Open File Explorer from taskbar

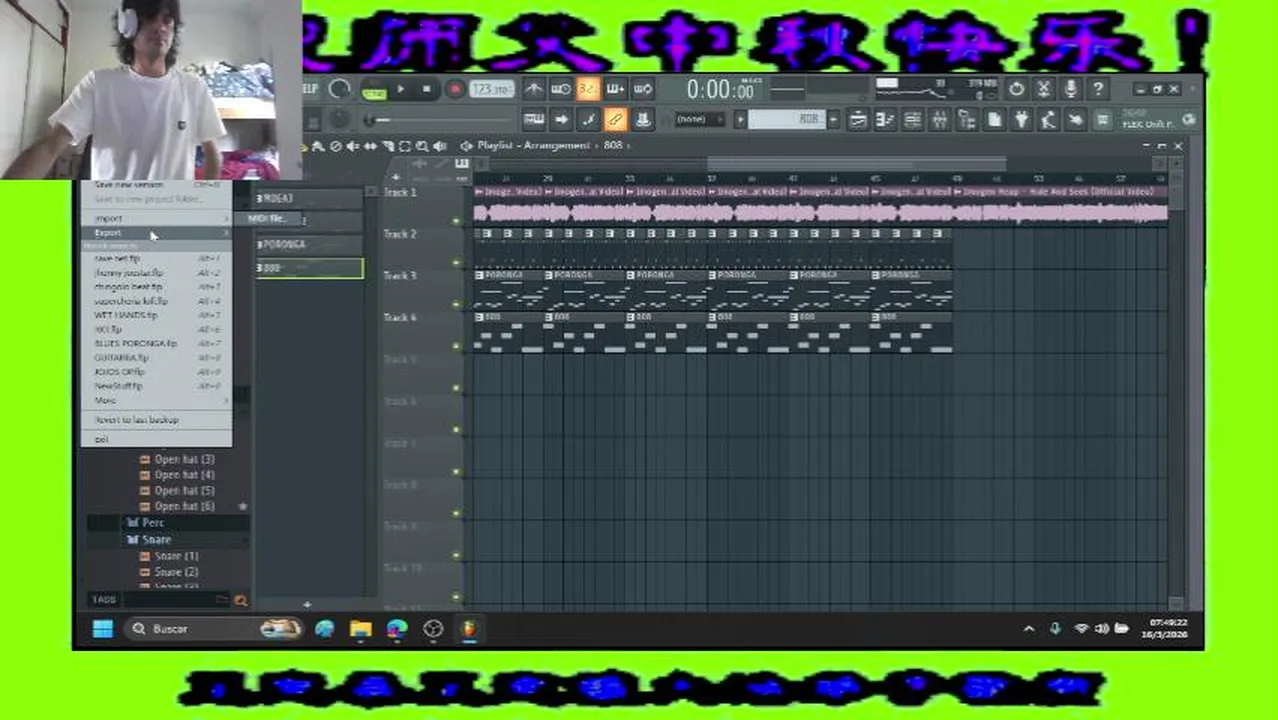(361, 629)
